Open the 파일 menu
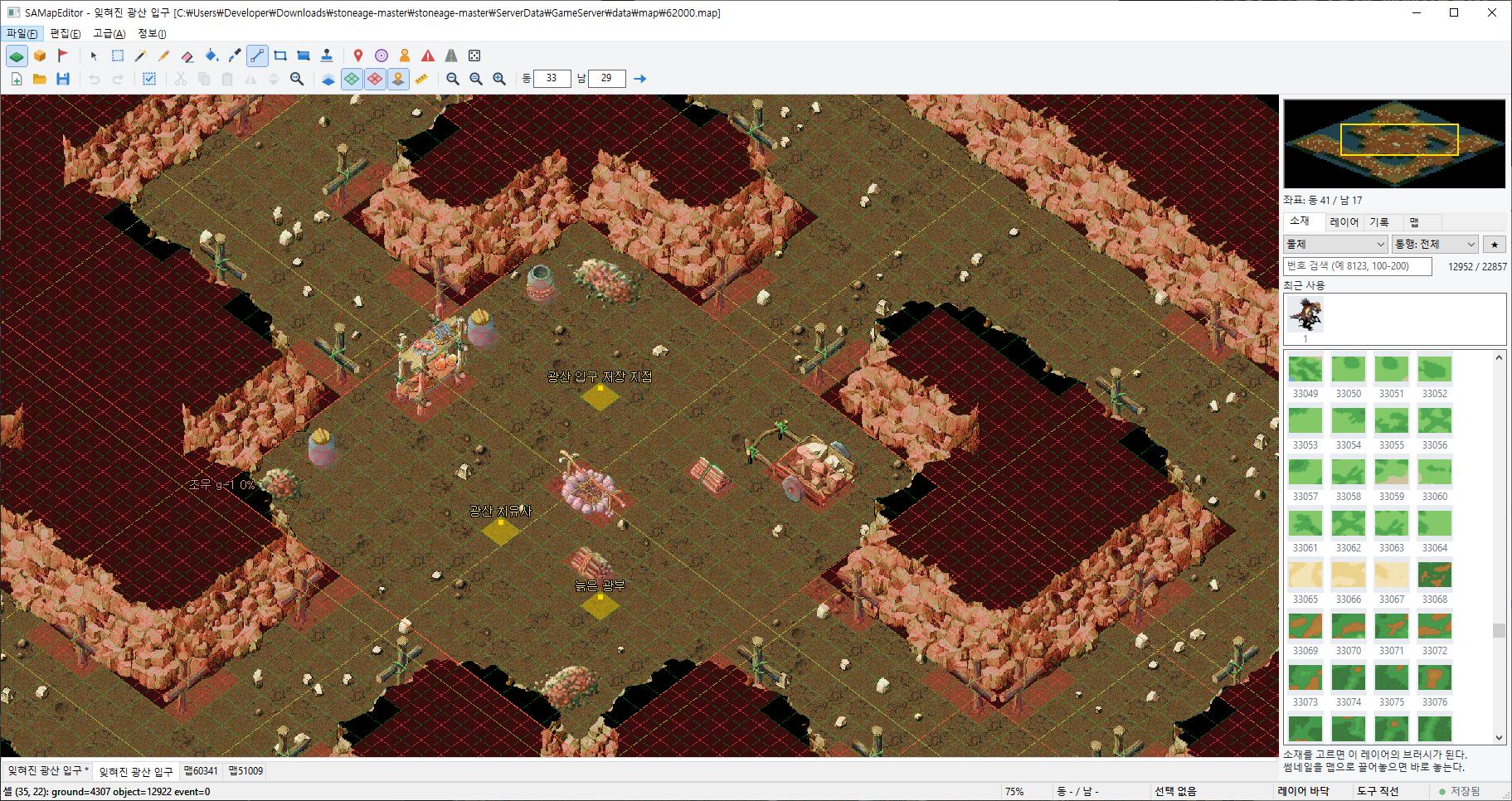 click(x=22, y=33)
